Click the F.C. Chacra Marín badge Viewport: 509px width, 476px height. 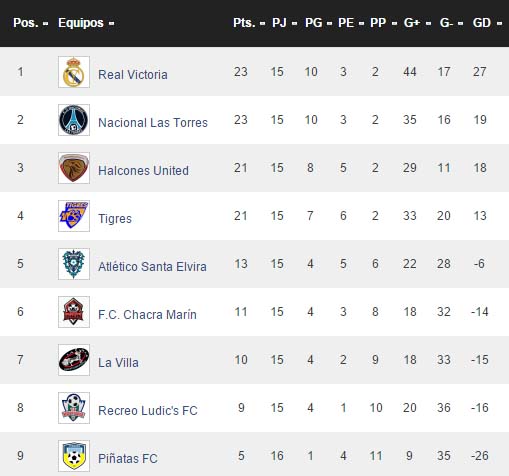coord(74,312)
